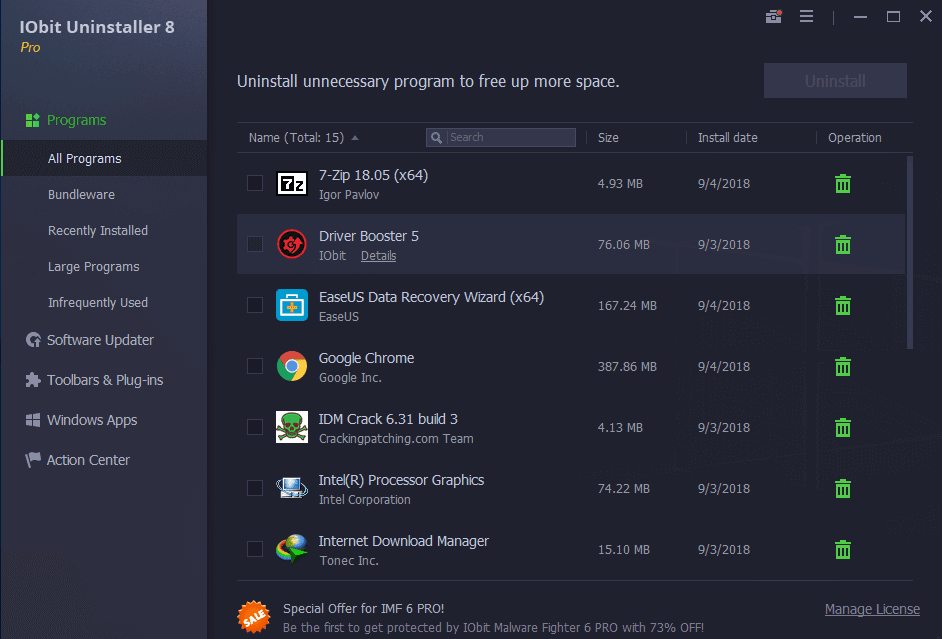
Task: Open Software Updater
Action: tap(100, 340)
